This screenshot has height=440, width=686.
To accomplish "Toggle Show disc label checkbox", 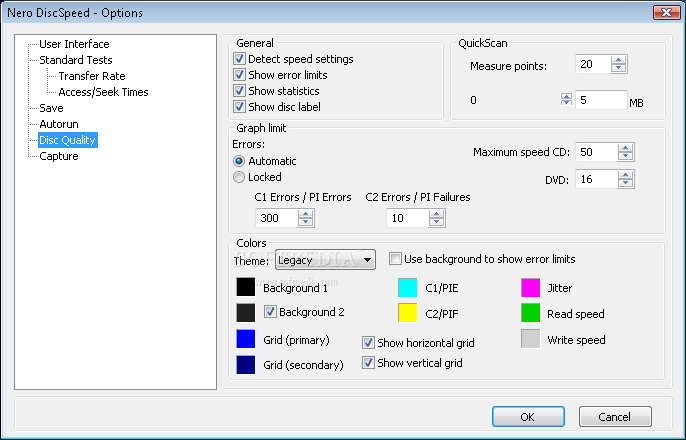I will pos(239,106).
